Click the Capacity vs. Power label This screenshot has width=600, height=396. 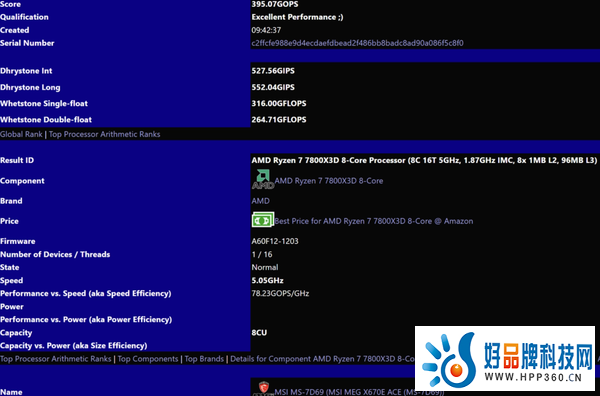[73, 345]
